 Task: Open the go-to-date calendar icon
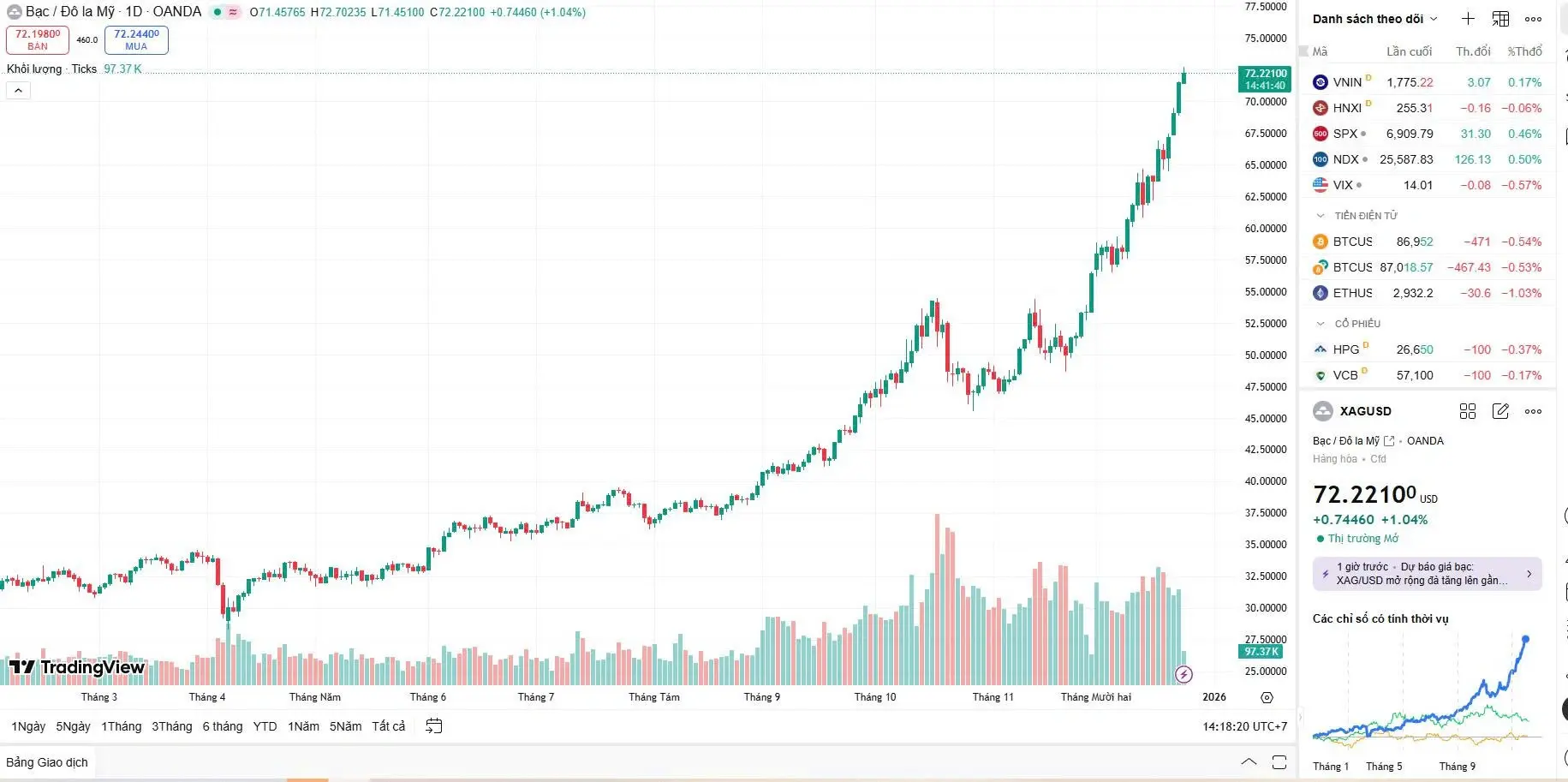434,726
